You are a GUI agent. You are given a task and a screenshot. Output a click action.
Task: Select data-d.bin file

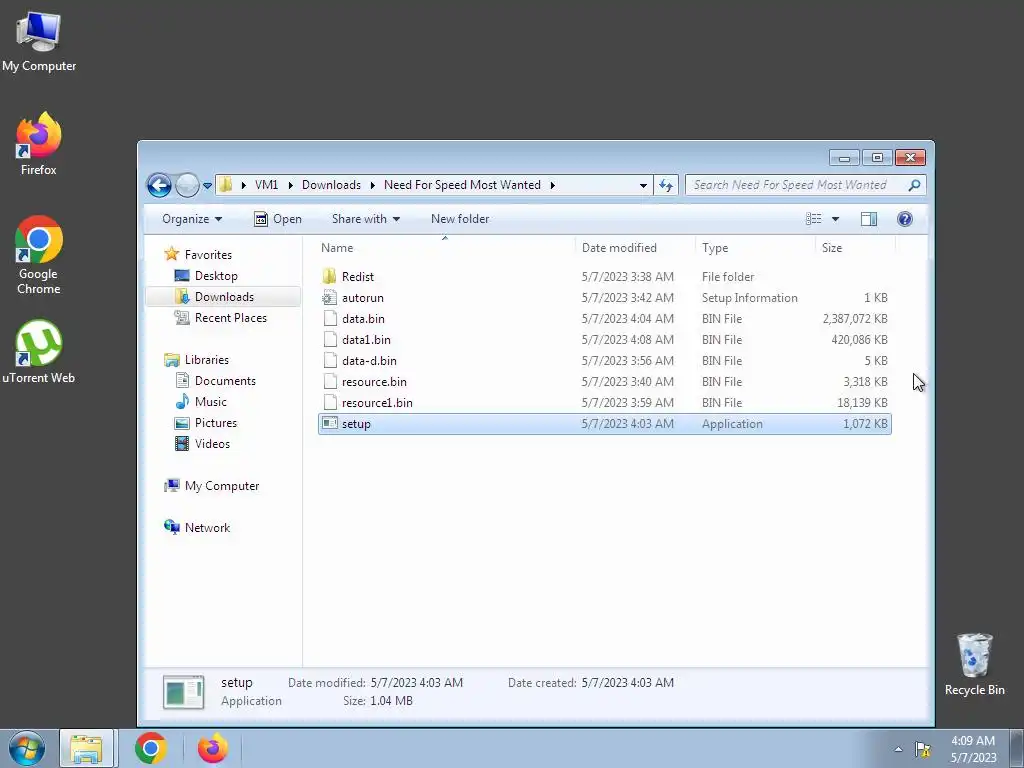(605, 360)
